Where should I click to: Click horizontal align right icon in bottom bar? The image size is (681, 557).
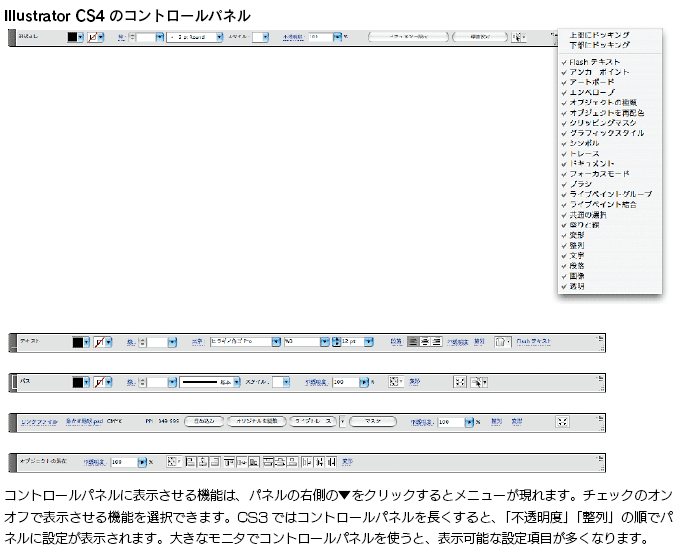(x=215, y=462)
